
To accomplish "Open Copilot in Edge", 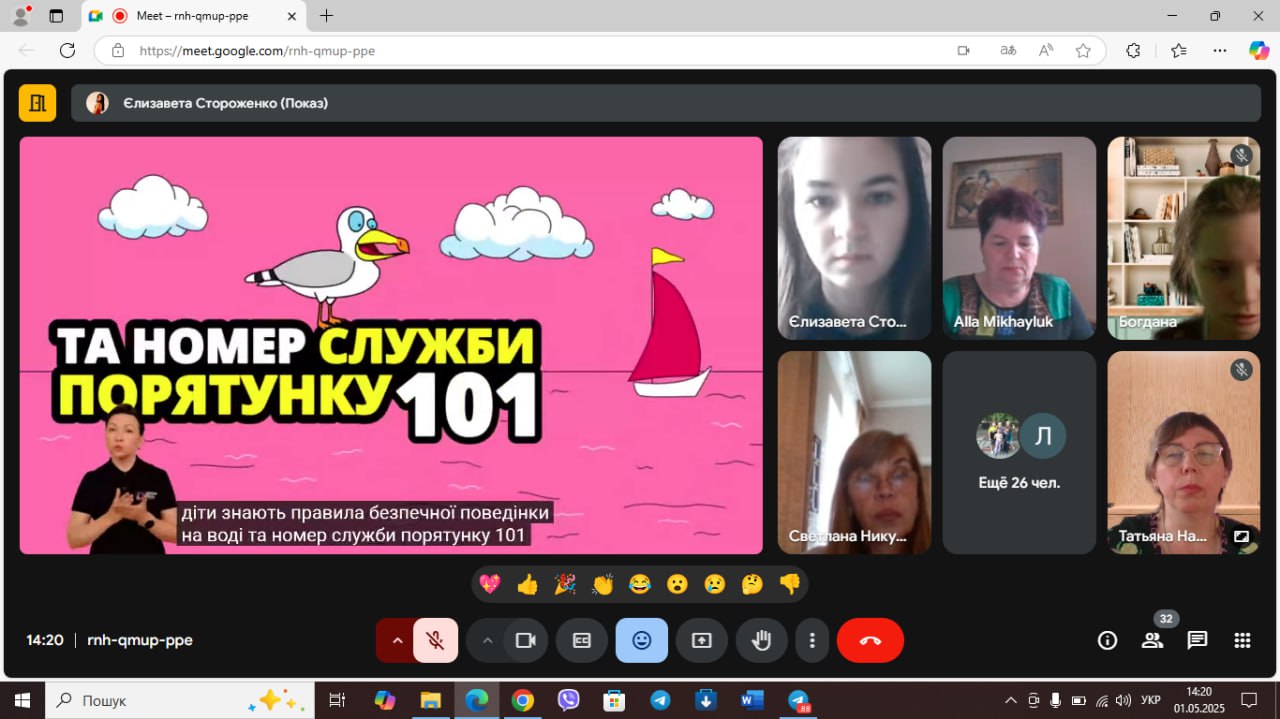I will click(1259, 51).
